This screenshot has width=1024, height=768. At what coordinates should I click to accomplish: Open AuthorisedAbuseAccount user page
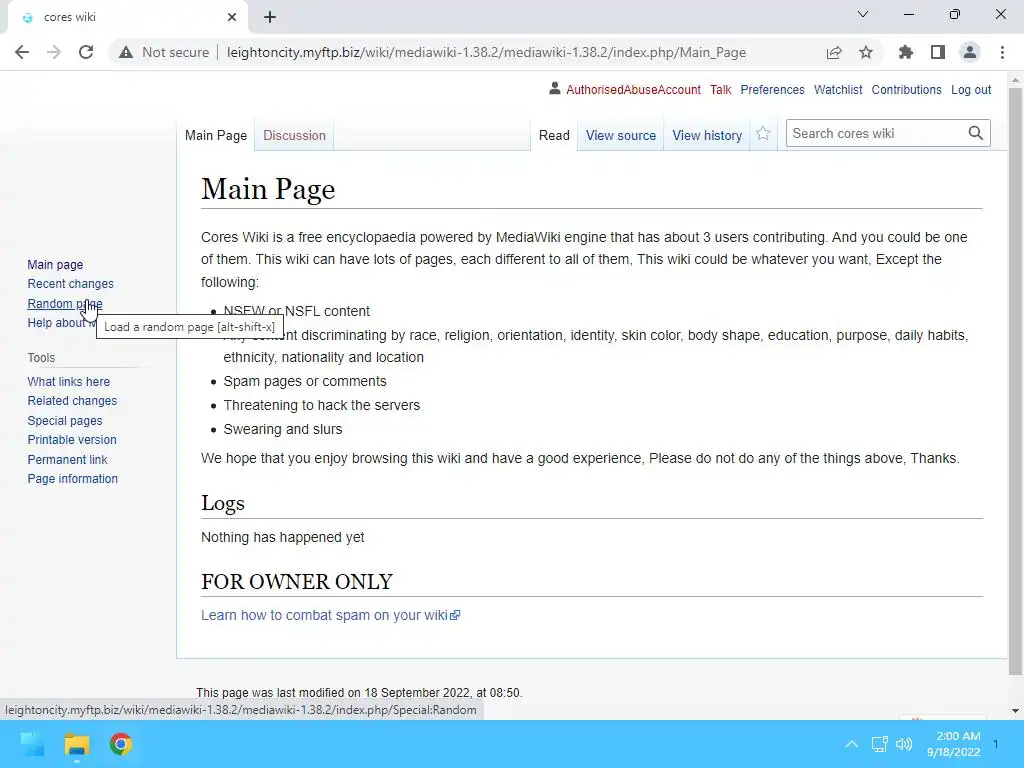pos(633,89)
